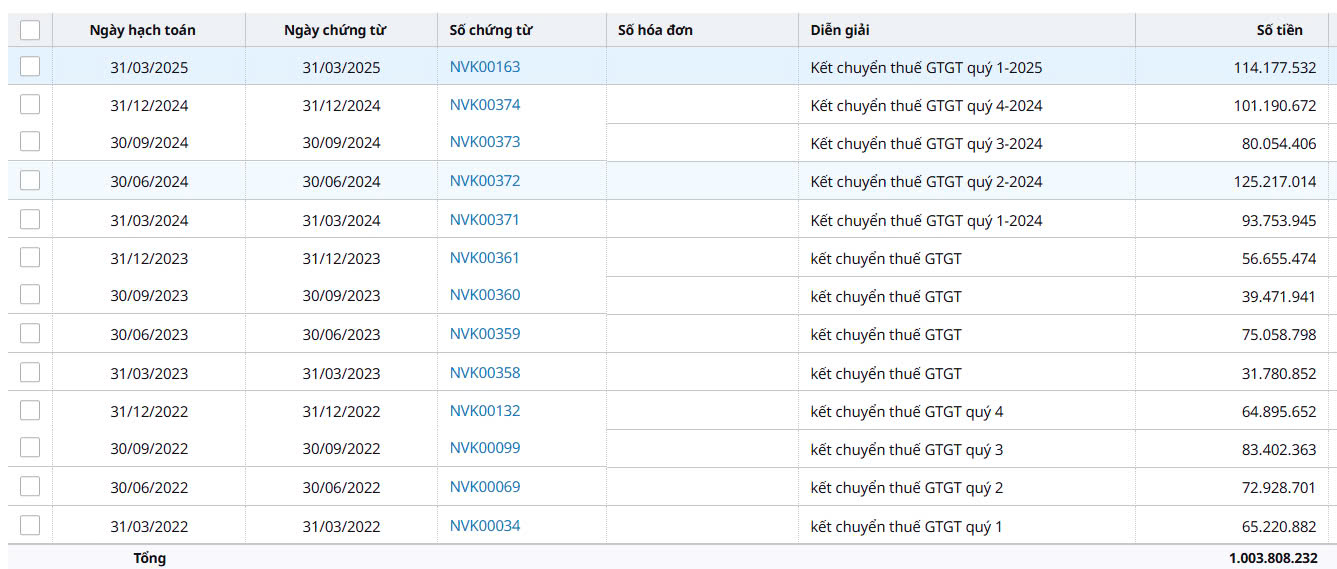
Task: Click the NVK00034 voucher link
Action: point(485,526)
